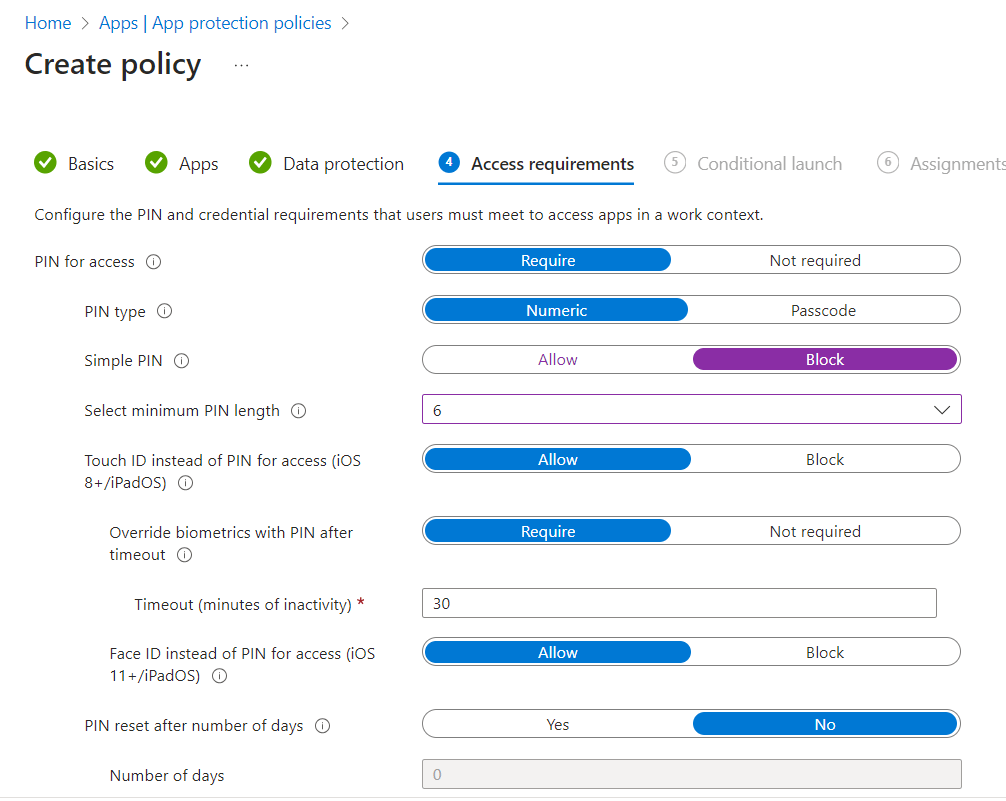Set PIN for access to Not required

coord(814,261)
